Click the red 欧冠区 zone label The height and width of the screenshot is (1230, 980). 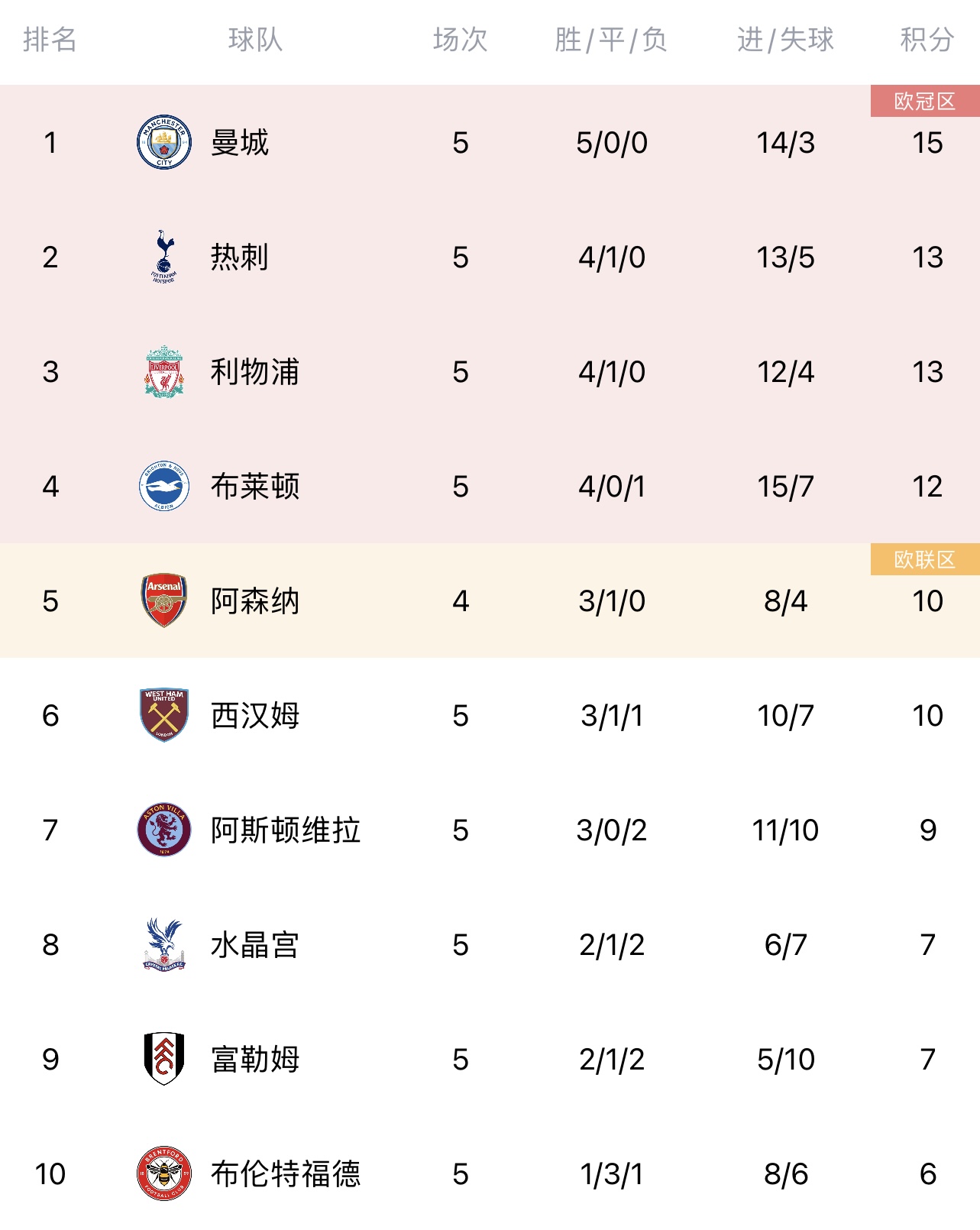click(x=925, y=101)
